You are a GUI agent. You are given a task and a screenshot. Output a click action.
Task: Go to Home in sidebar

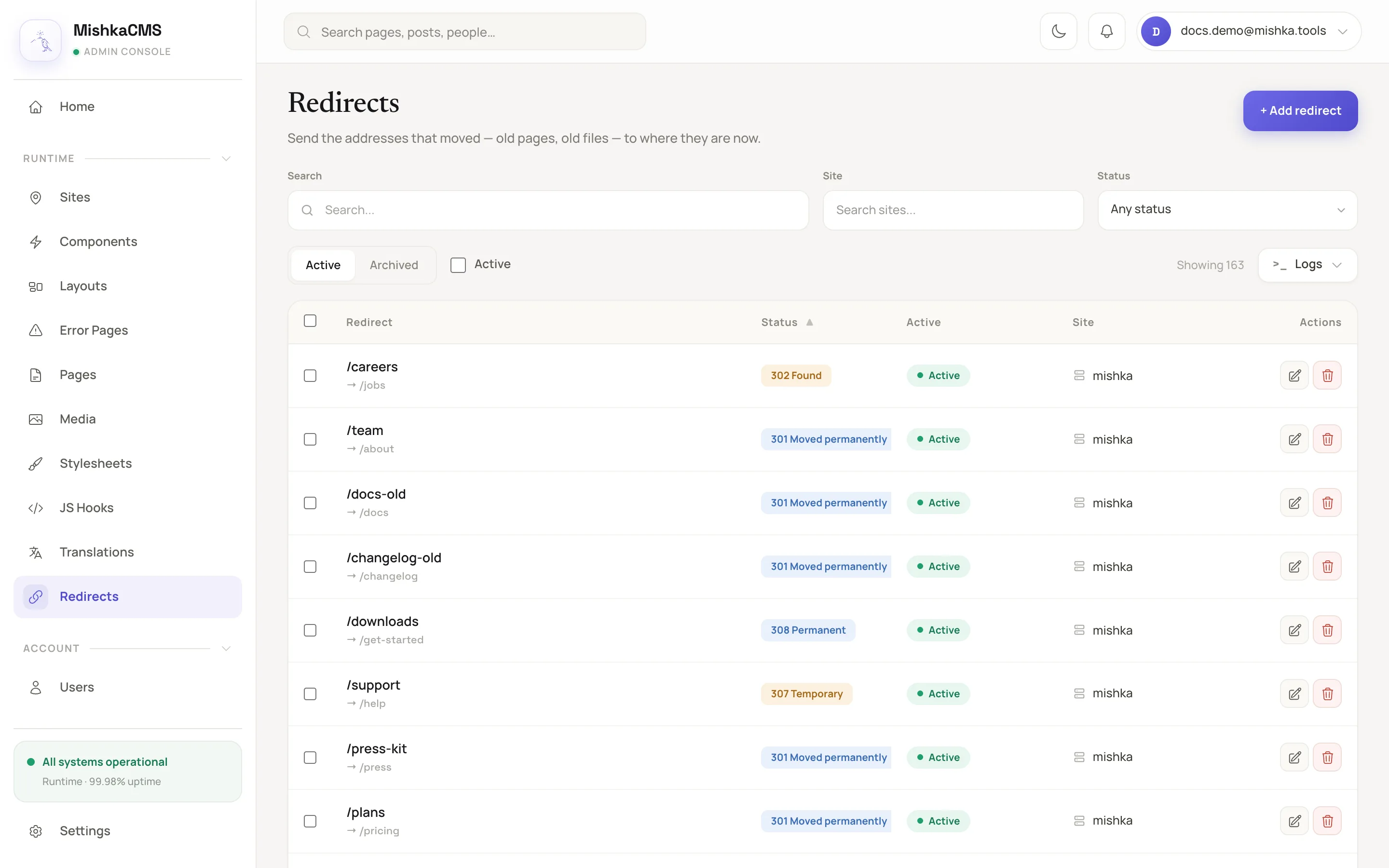[x=127, y=107]
